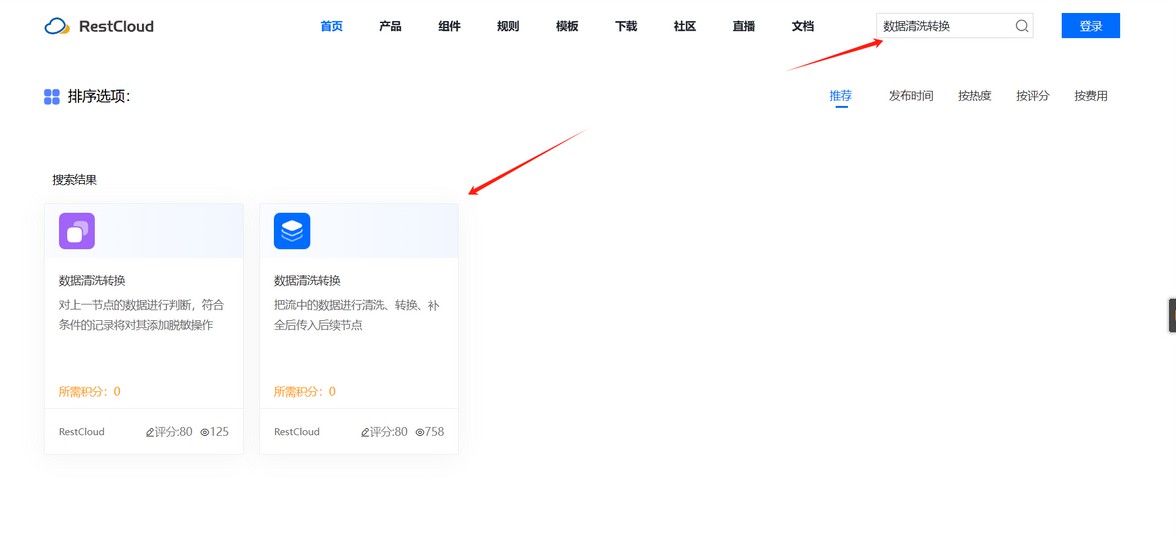Click the 登录 login button
This screenshot has width=1176, height=540.
coord(1090,26)
